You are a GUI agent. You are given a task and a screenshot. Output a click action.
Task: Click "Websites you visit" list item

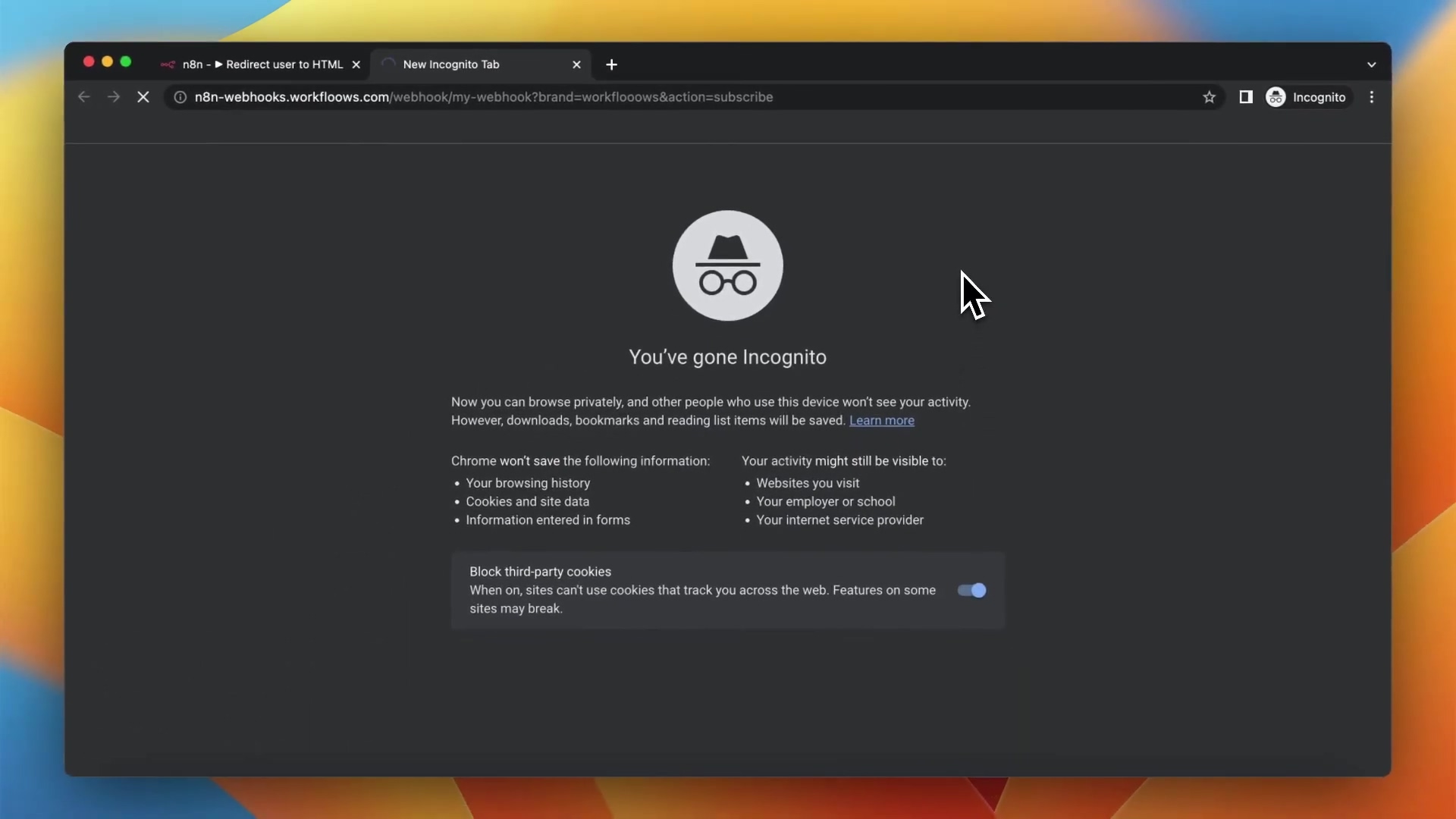[x=808, y=483]
